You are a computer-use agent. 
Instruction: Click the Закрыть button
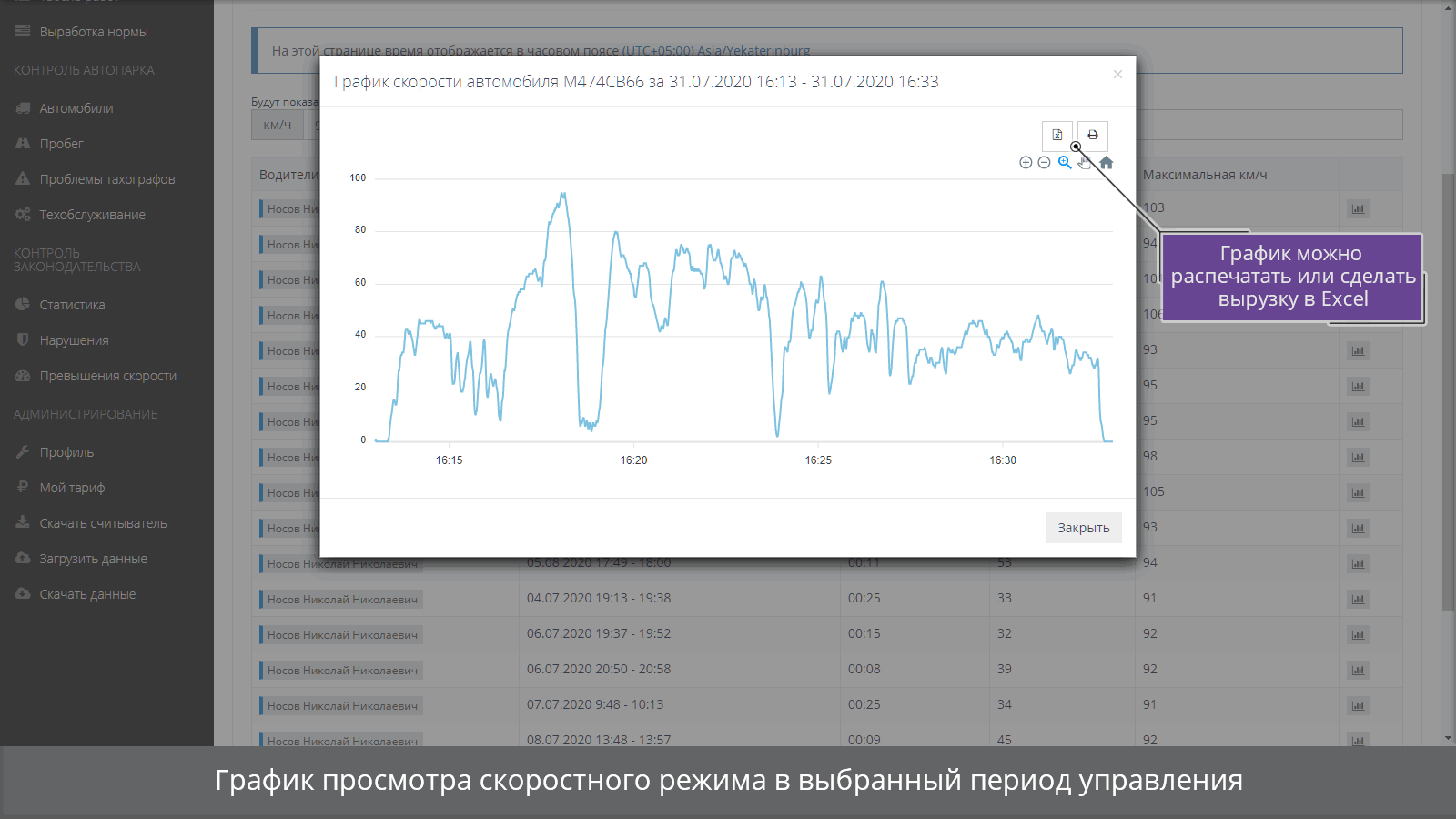pos(1084,528)
